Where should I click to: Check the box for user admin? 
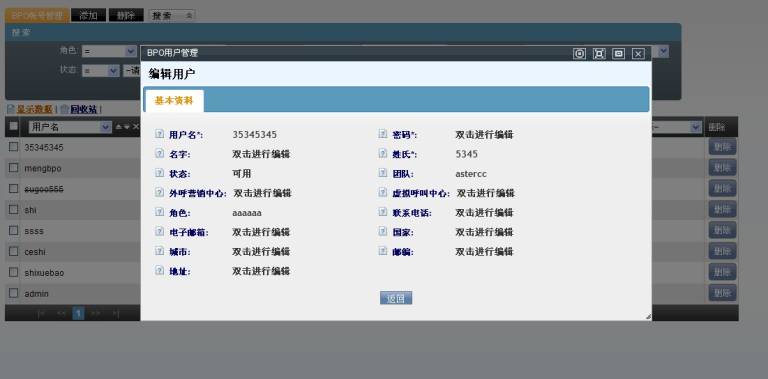[14, 293]
